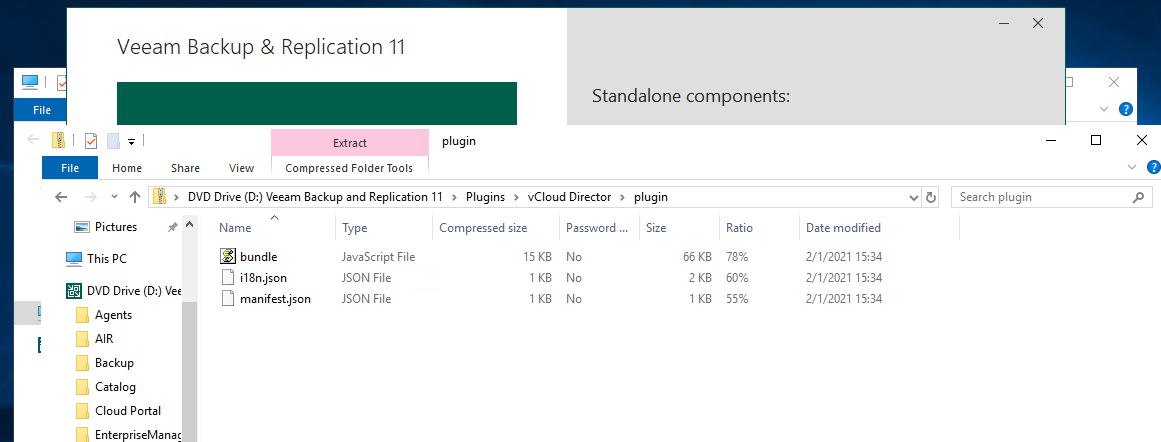Click the pin icon next to Pictures

[172, 227]
